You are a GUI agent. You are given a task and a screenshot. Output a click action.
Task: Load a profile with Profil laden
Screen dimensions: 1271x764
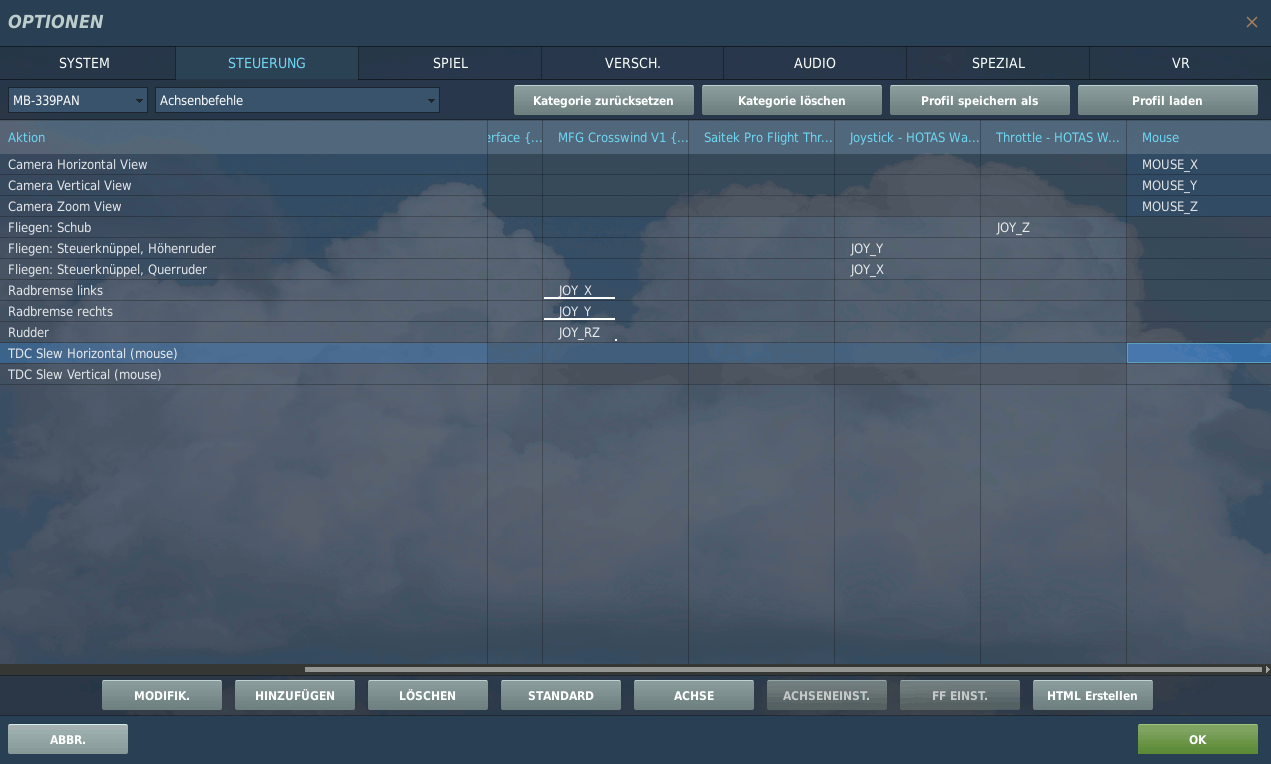click(1167, 100)
